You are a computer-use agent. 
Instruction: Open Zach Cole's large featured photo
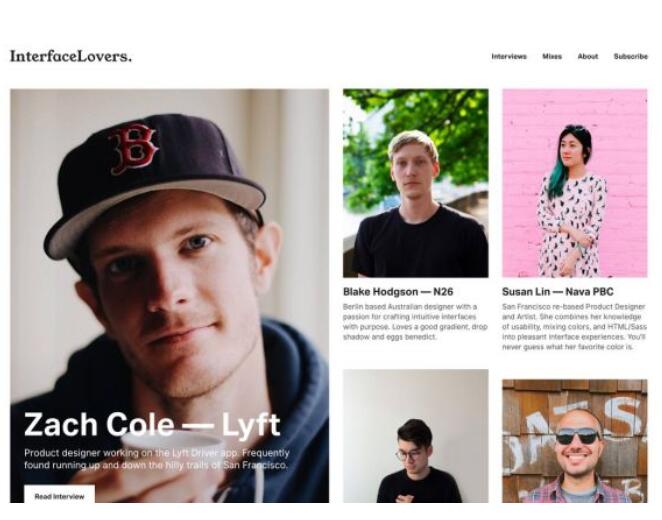click(x=169, y=295)
